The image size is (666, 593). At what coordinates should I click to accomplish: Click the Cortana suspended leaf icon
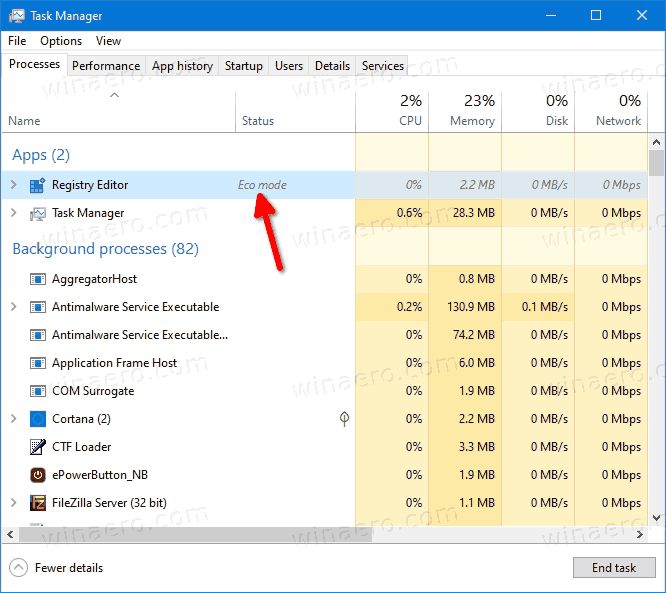(x=344, y=419)
